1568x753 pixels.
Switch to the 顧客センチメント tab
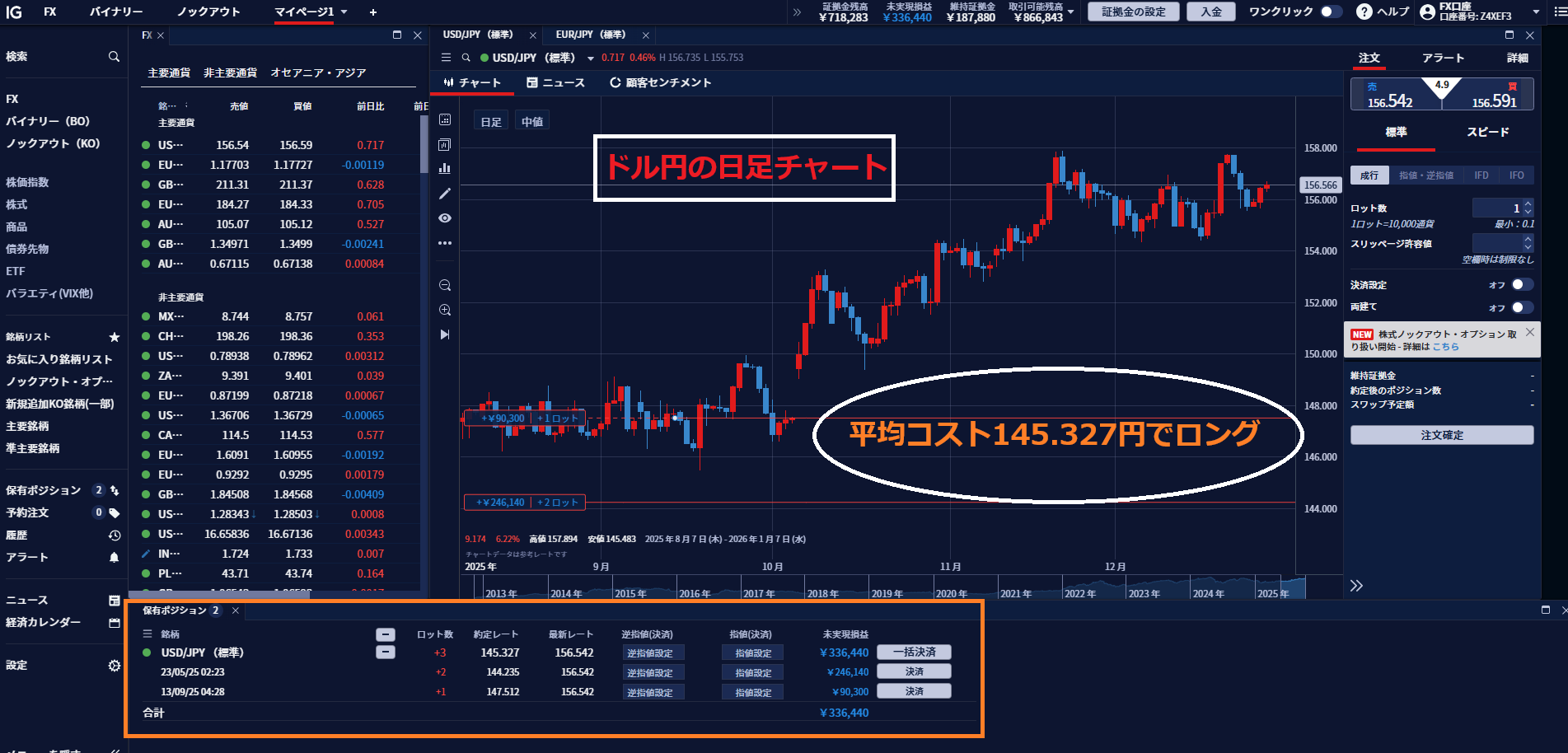point(660,82)
